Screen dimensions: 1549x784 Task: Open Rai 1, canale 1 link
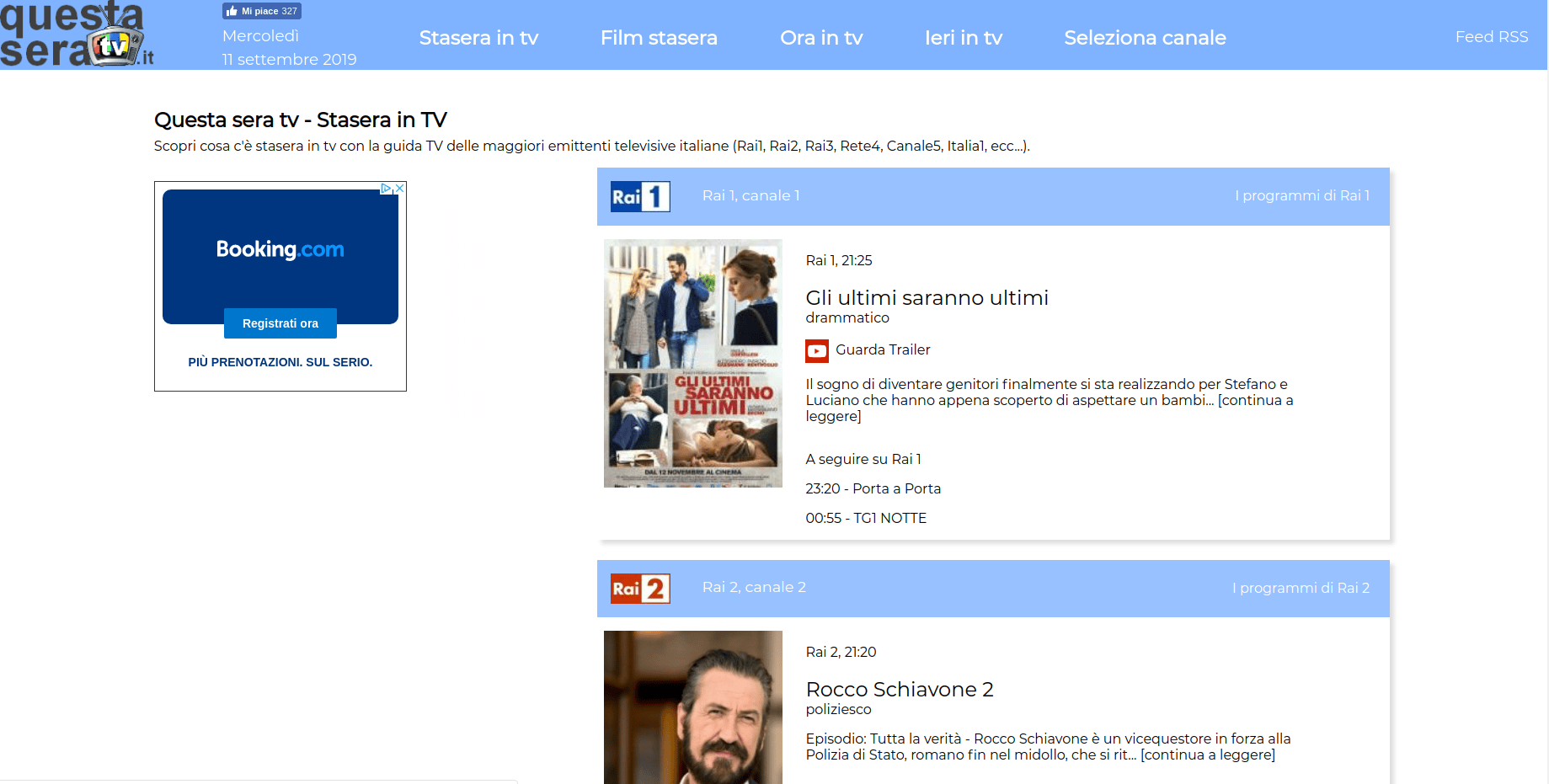750,195
